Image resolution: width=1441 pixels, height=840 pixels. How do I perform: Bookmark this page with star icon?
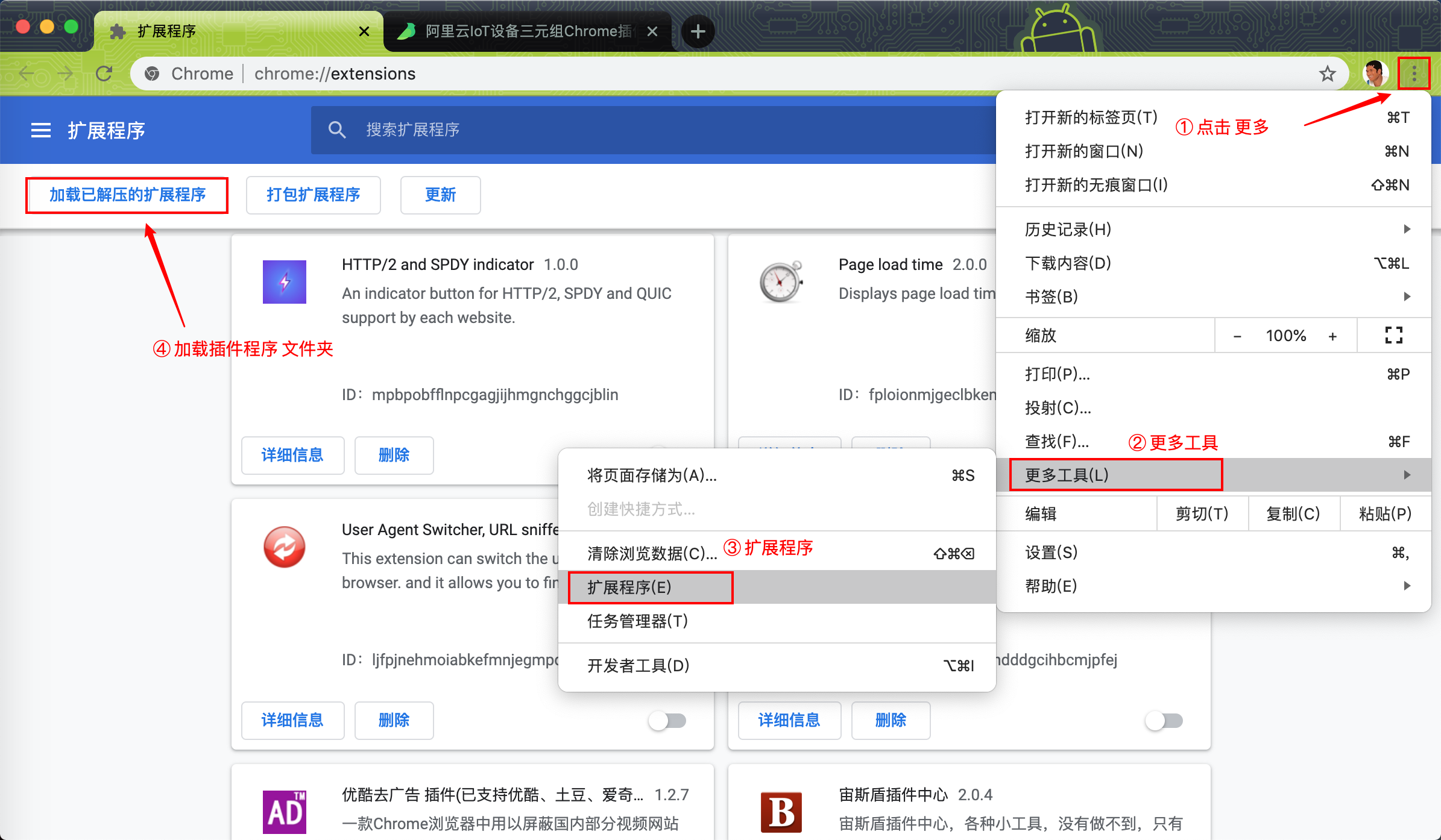pyautogui.click(x=1327, y=74)
